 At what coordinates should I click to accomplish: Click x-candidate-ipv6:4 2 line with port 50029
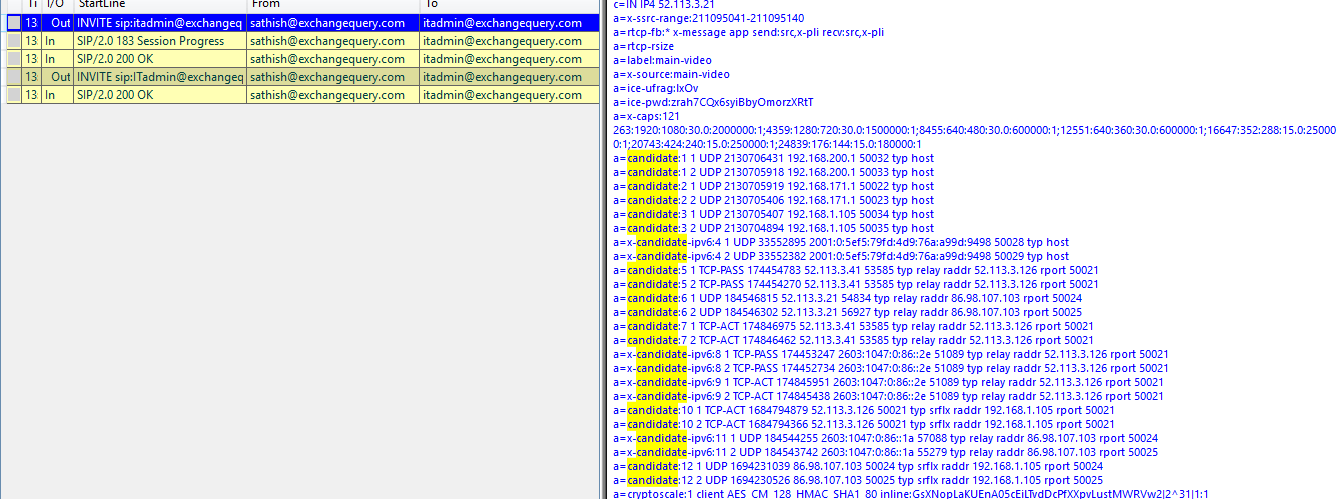pos(841,256)
